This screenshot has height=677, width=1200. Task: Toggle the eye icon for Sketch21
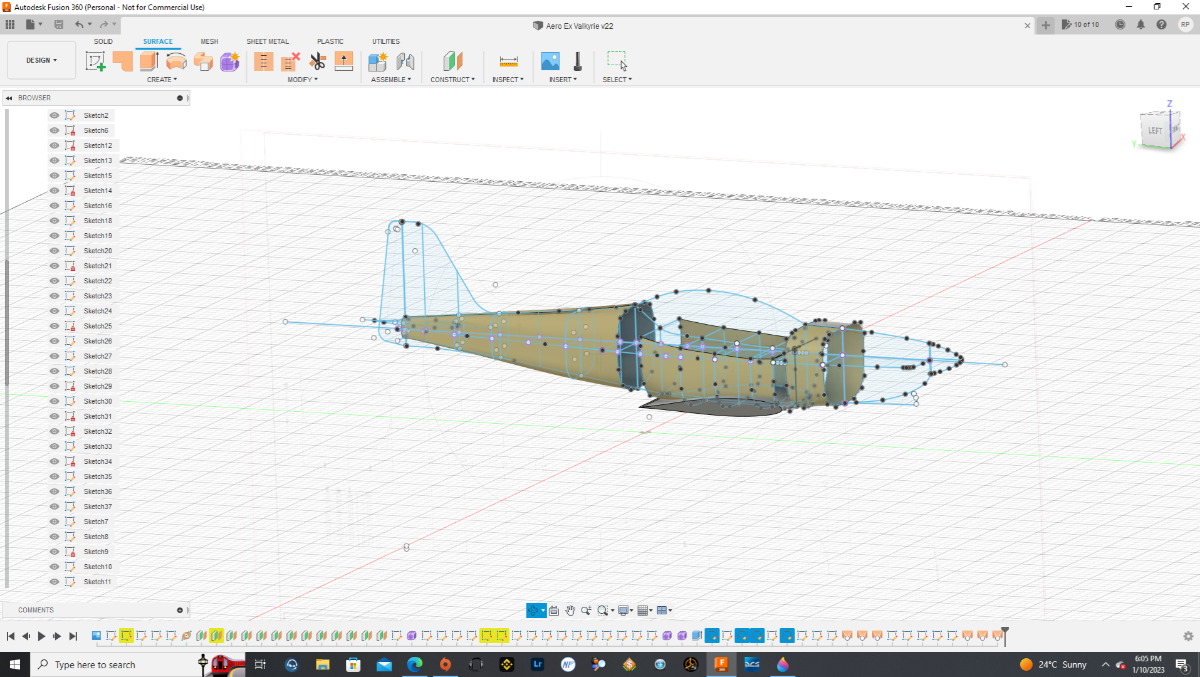(54, 266)
